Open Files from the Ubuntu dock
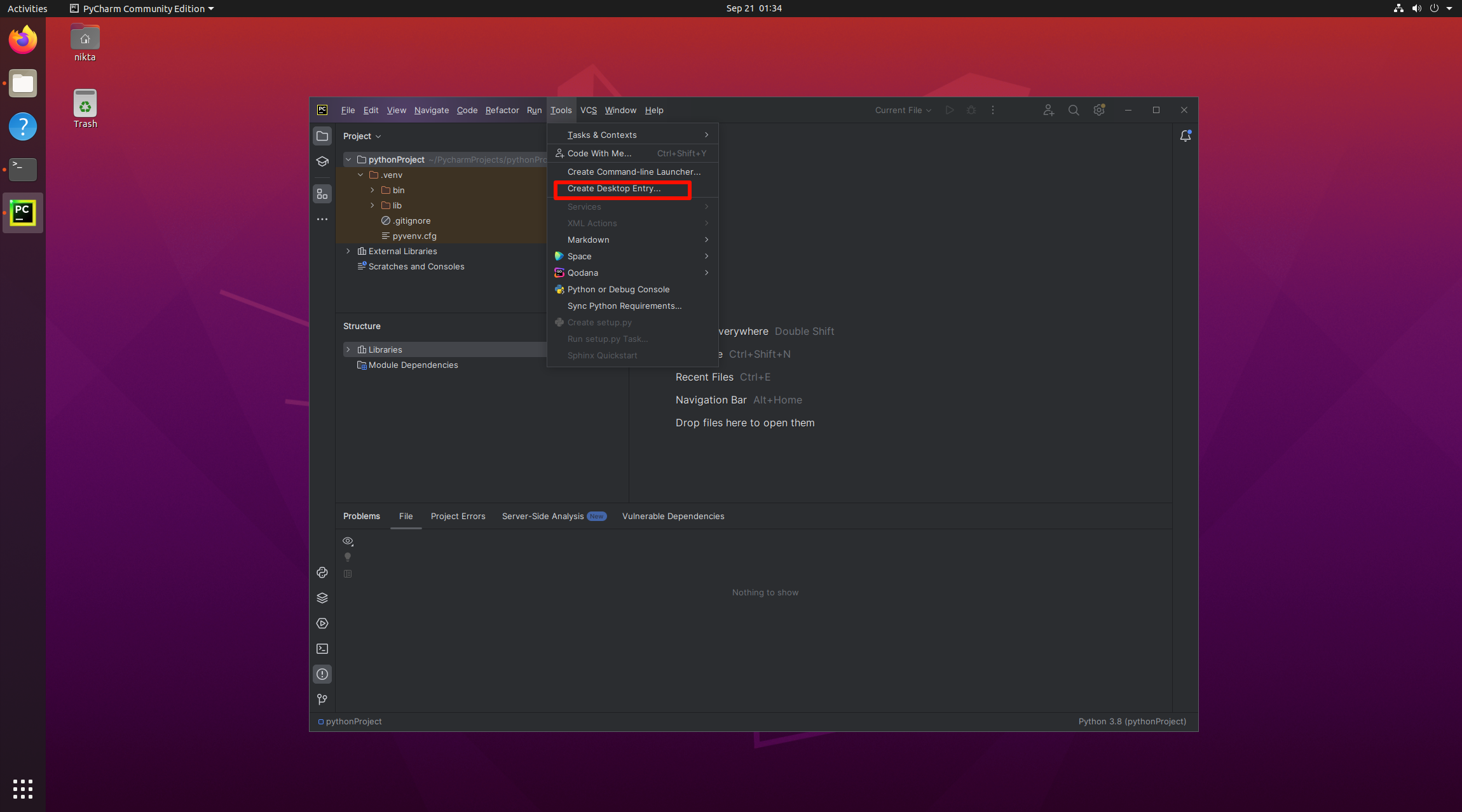 pyautogui.click(x=23, y=83)
